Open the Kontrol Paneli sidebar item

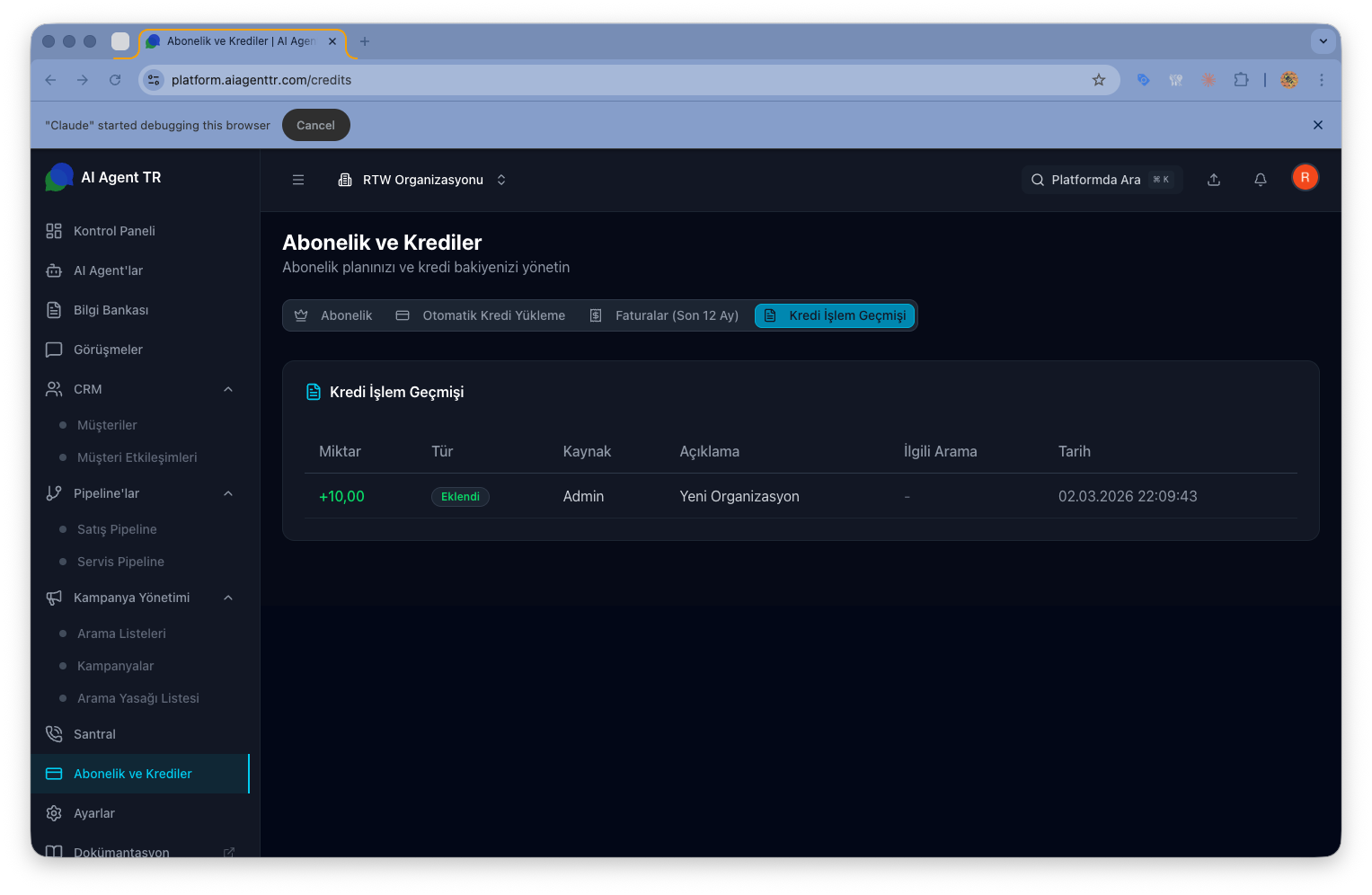coord(140,231)
